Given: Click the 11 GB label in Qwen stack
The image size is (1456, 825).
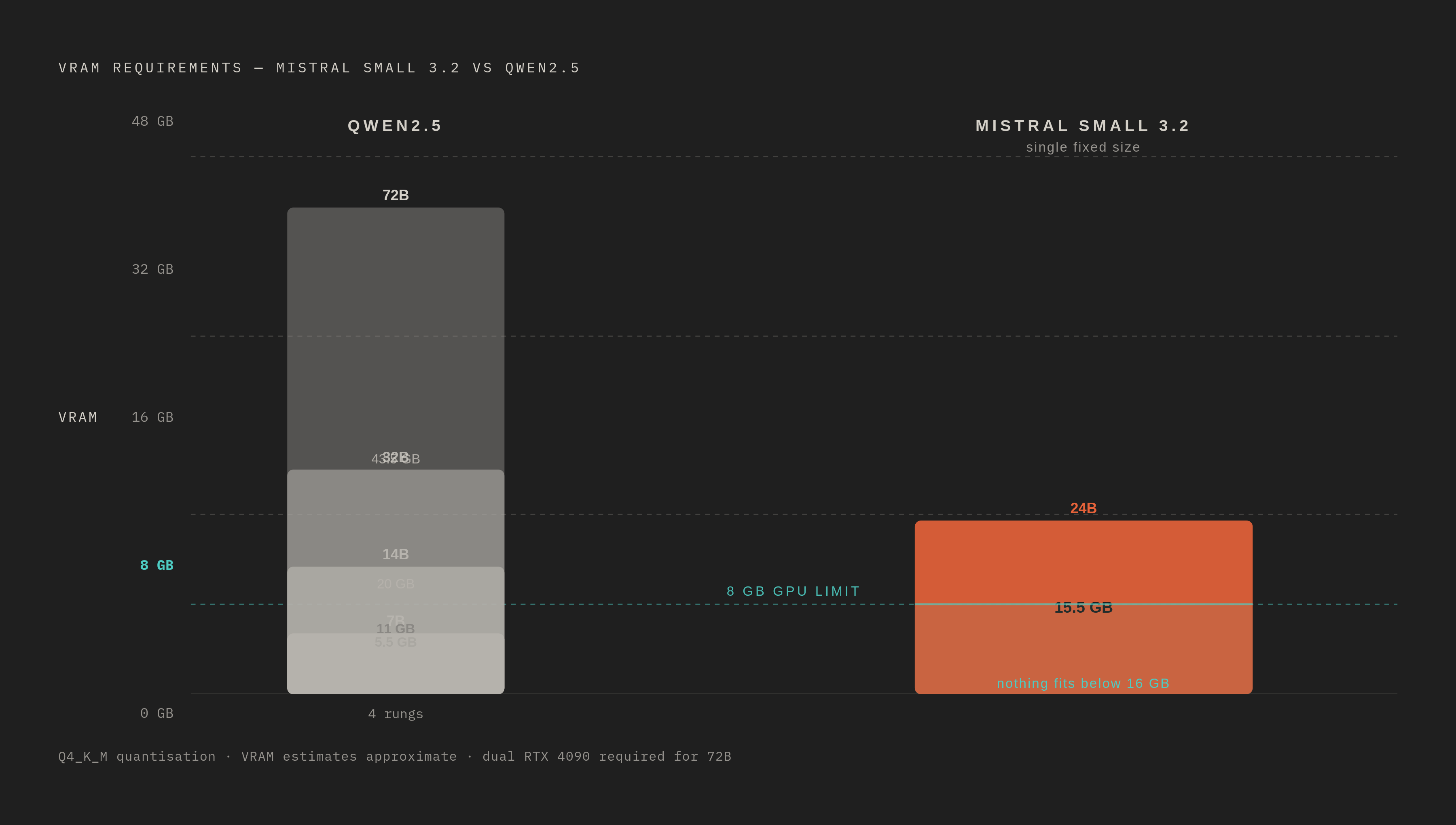Looking at the screenshot, I should [x=396, y=629].
